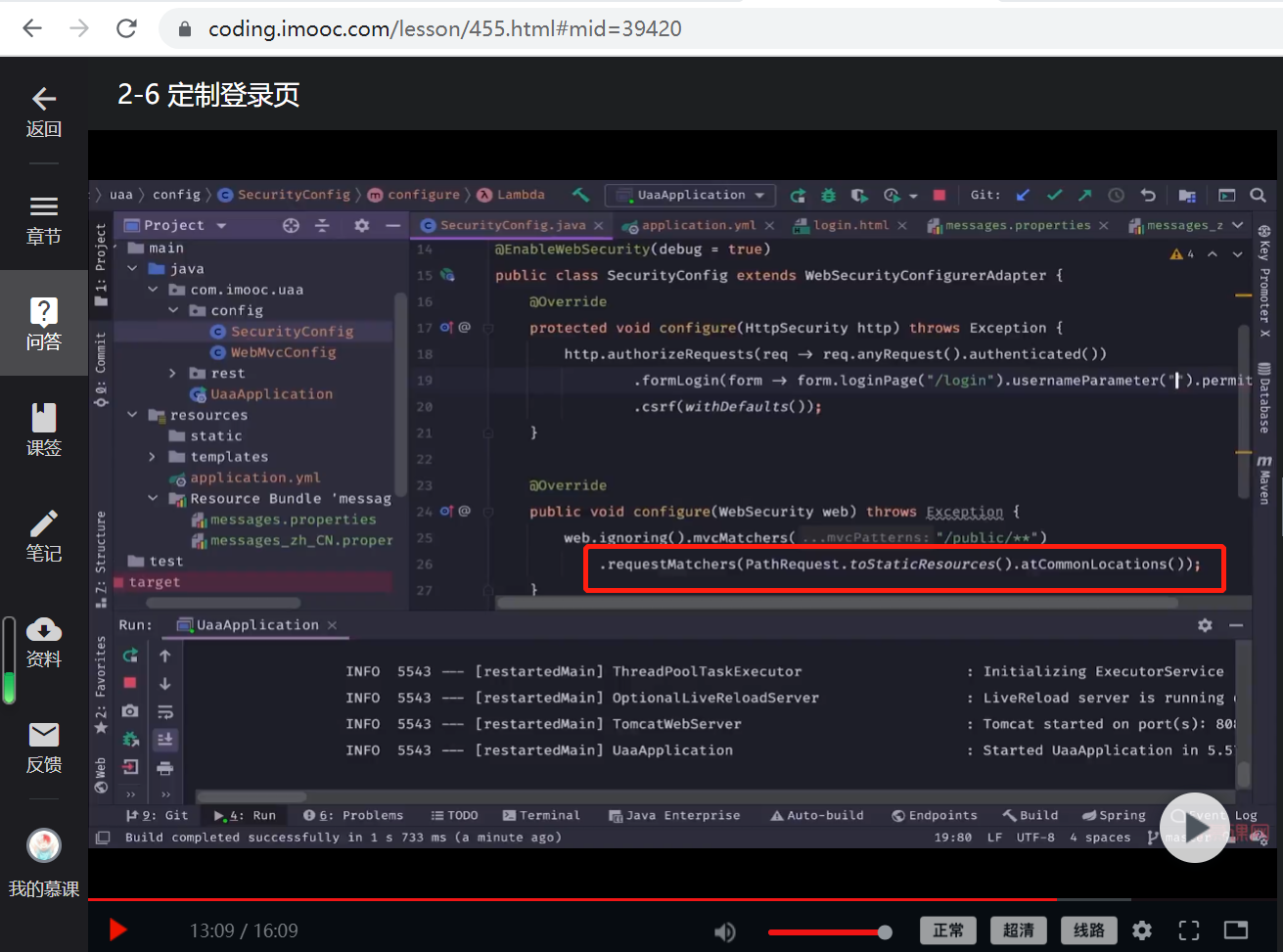The image size is (1283, 952).
Task: Expand the templates folder
Action: (153, 457)
